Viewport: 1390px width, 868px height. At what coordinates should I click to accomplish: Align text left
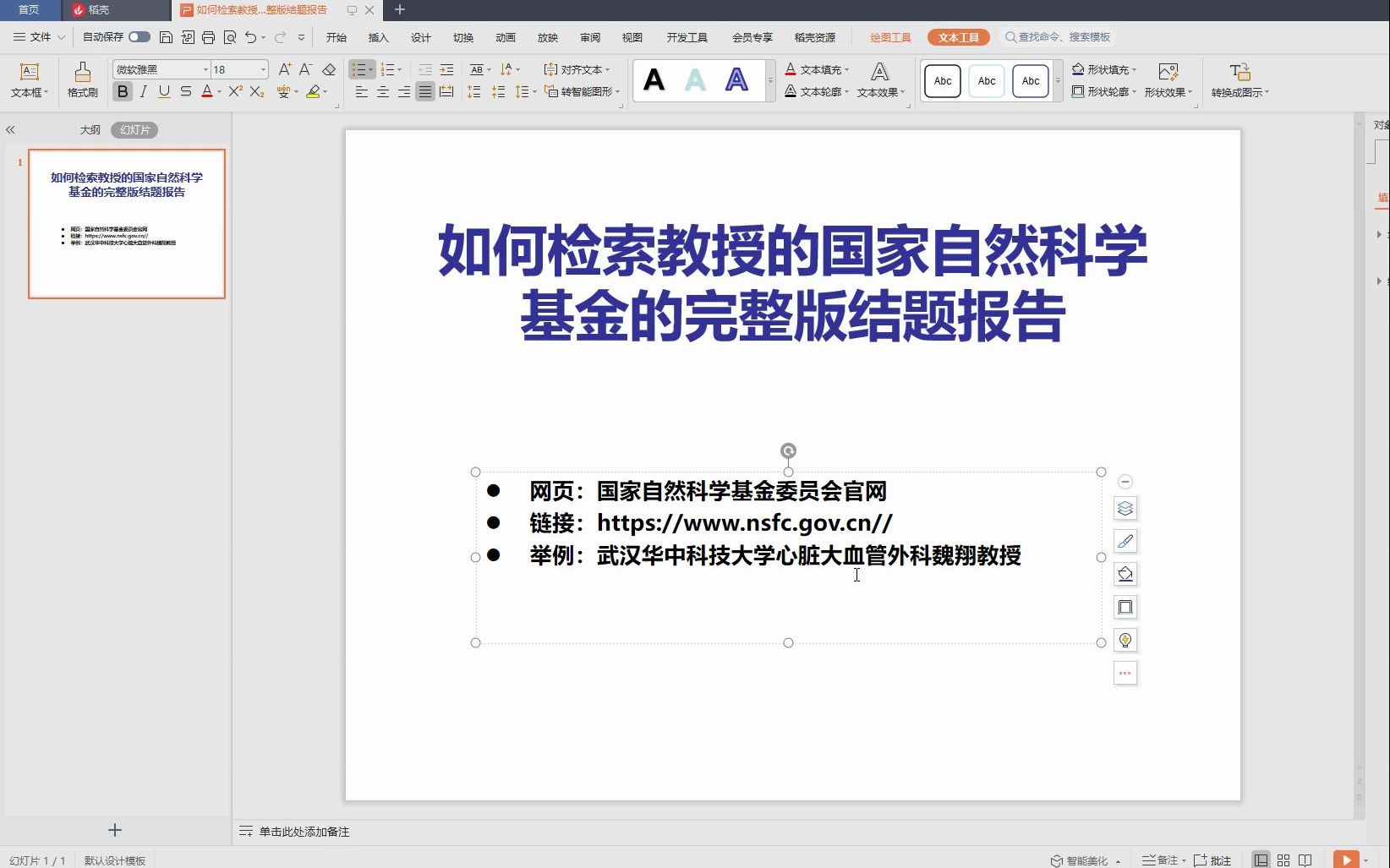(x=361, y=91)
